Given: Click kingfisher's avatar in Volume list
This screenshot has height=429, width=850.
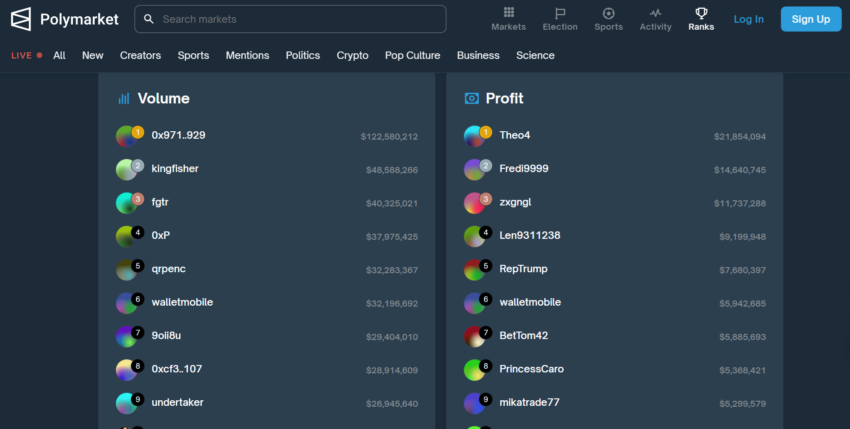Looking at the screenshot, I should tap(126, 170).
